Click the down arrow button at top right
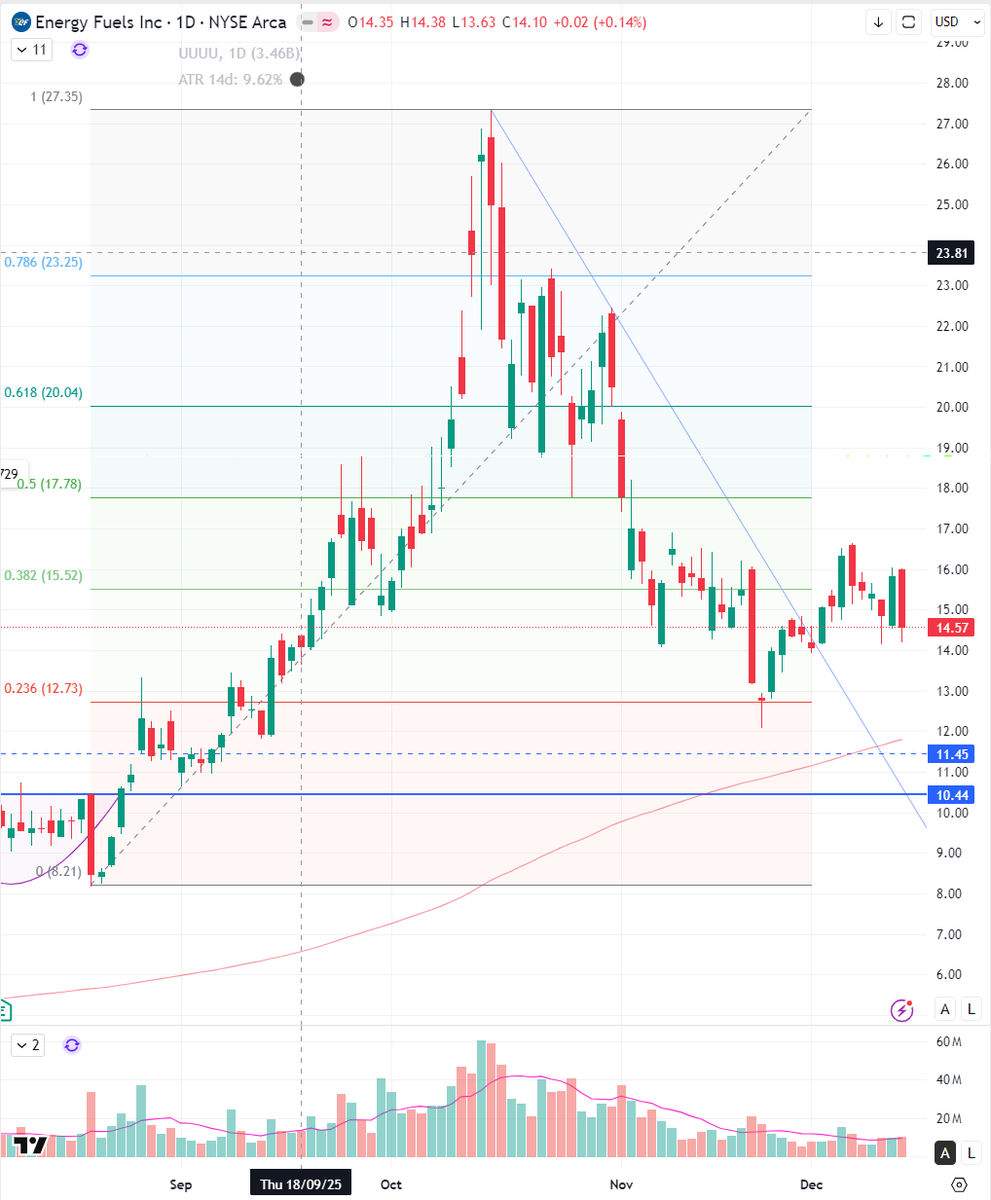Viewport: 991px width, 1200px height. point(878,21)
